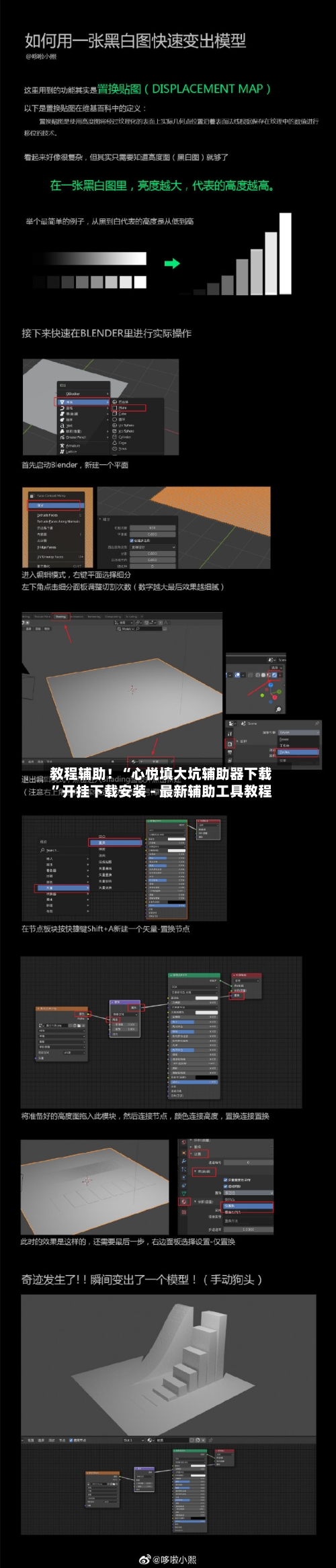Image resolution: width=336 pixels, height=1568 pixels.
Task: Click the 3D cursor on the plane
Action: (132, 689)
